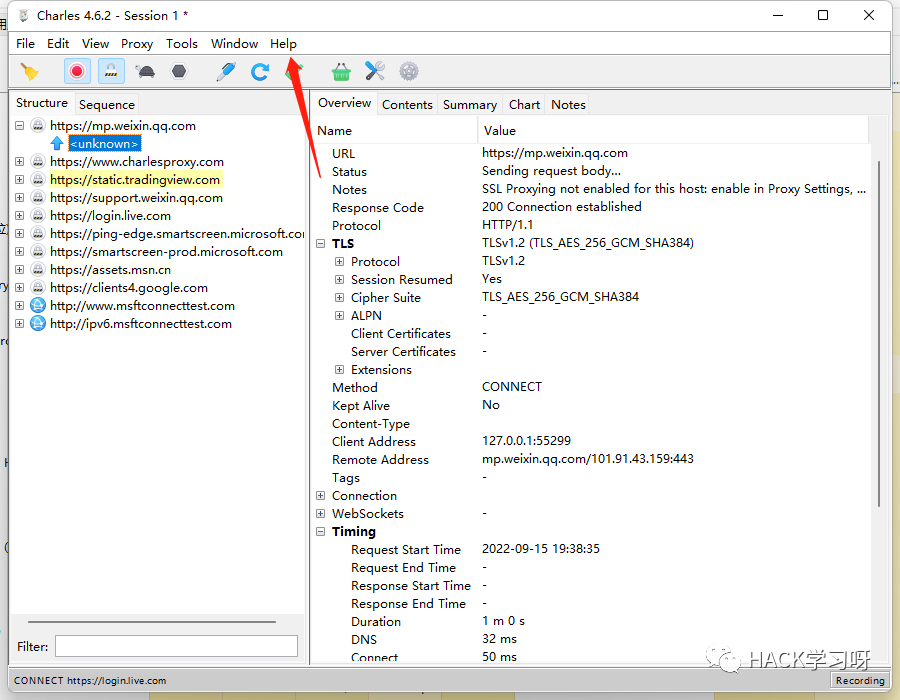900x700 pixels.
Task: Click the Recording status button
Action: 860,680
